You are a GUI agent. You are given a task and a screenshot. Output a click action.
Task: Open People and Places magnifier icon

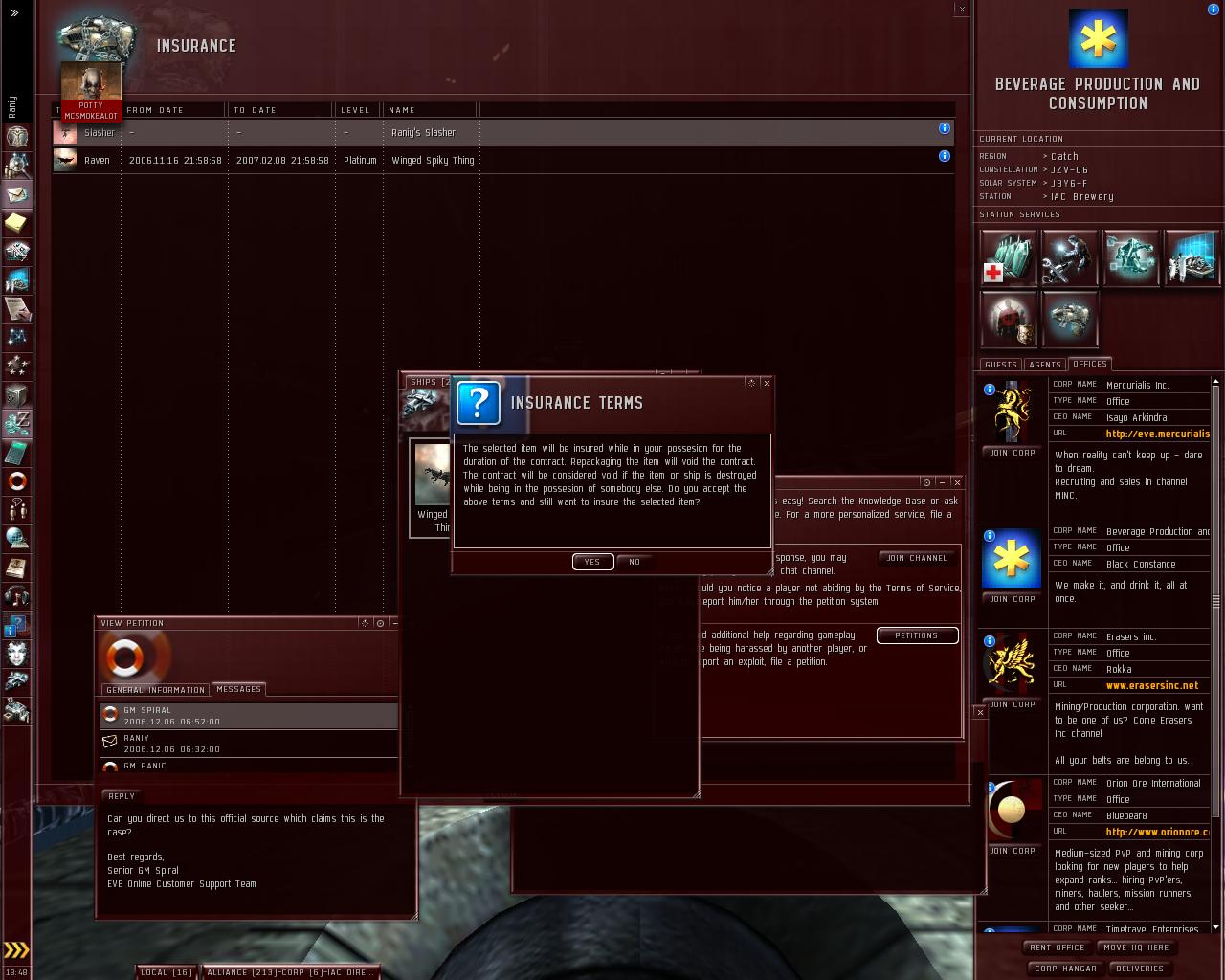pyautogui.click(x=16, y=166)
